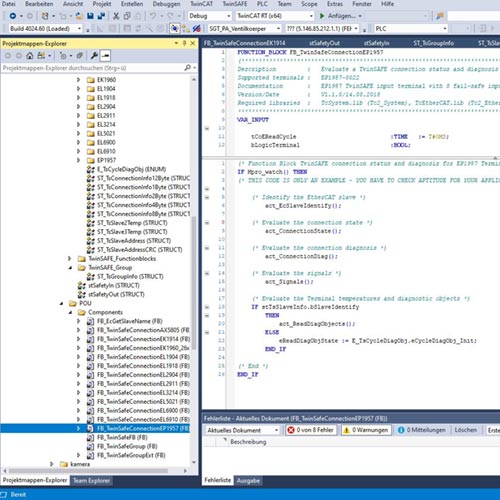Collapse the POU folder
The height and width of the screenshot is (500, 500).
pyautogui.click(x=61, y=303)
